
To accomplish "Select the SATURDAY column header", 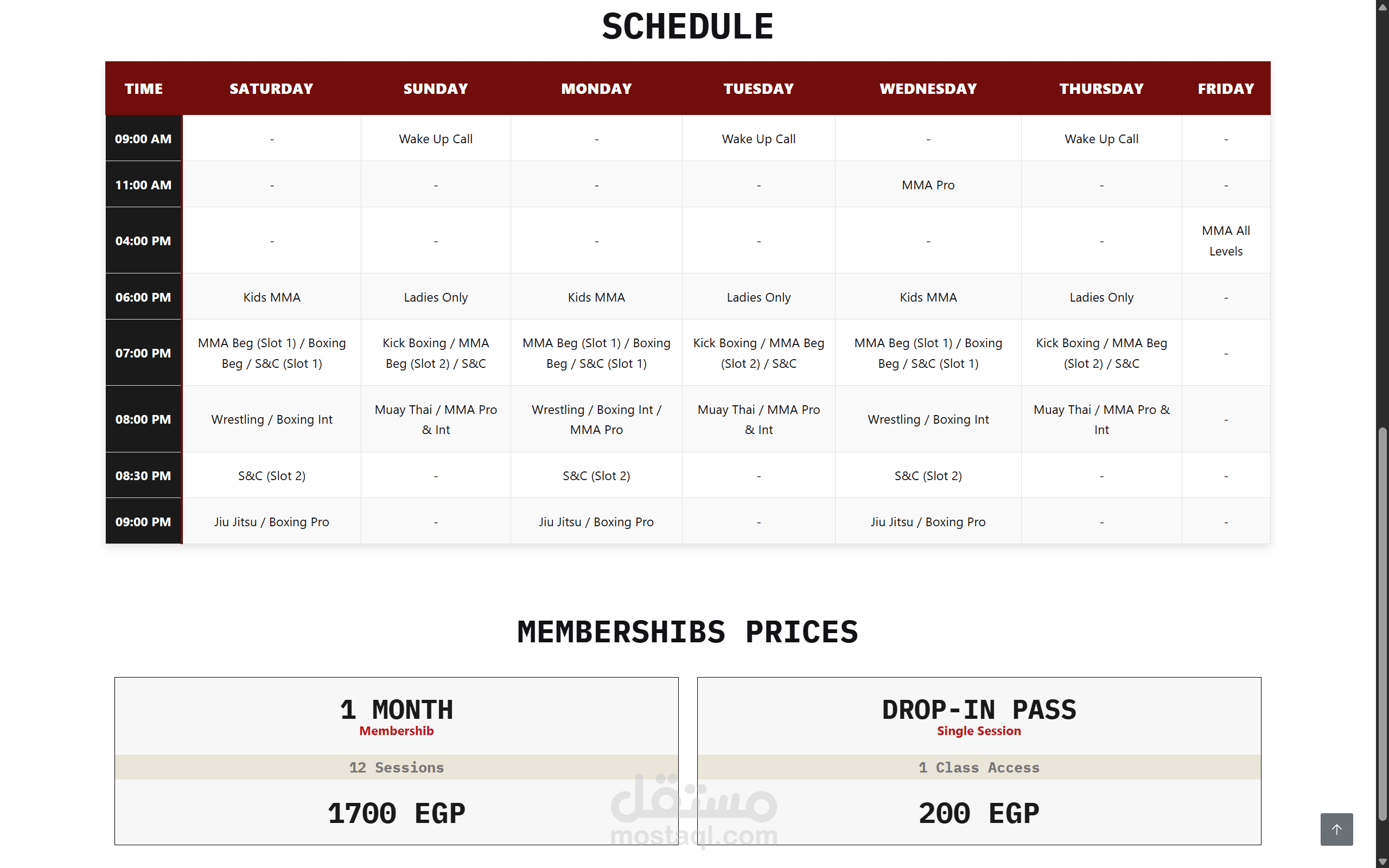I will point(271,88).
